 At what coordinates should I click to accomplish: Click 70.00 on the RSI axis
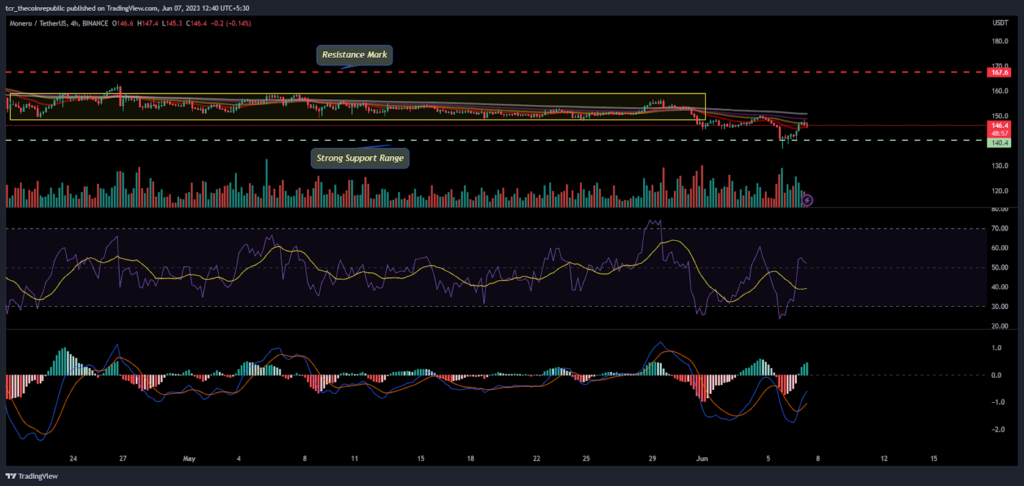[x=1000, y=229]
